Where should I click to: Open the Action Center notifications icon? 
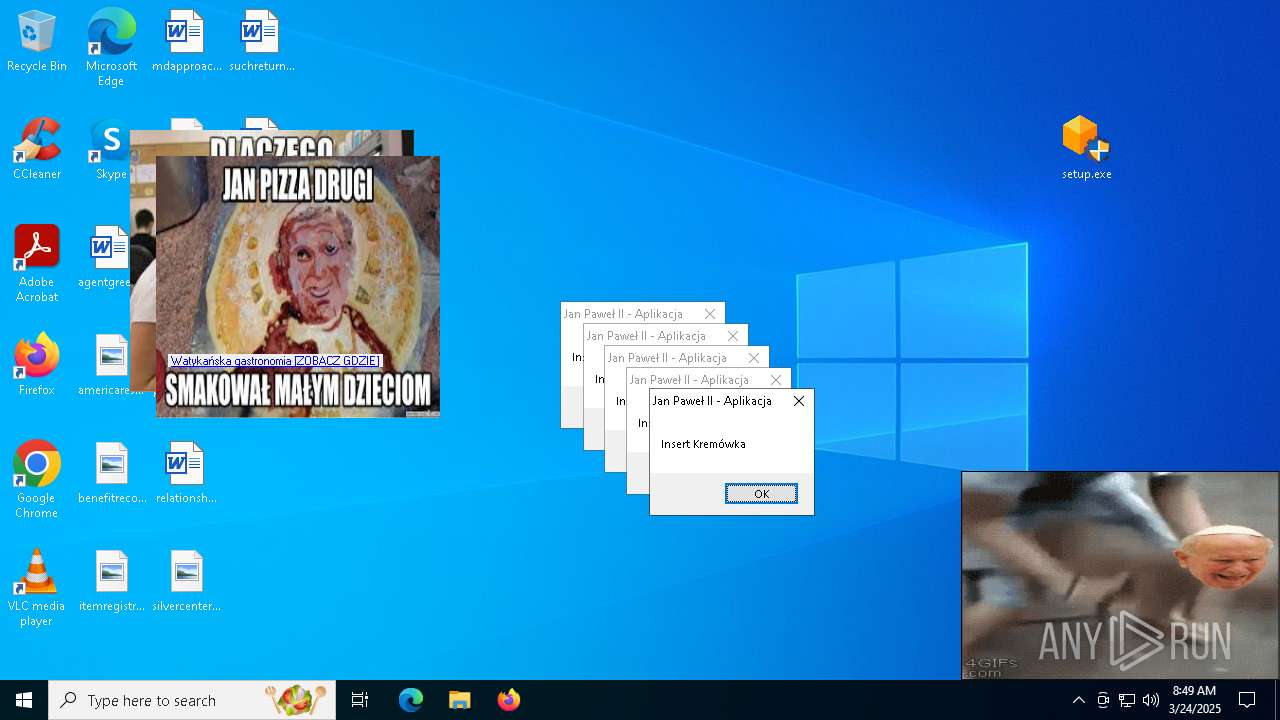(x=1247, y=700)
